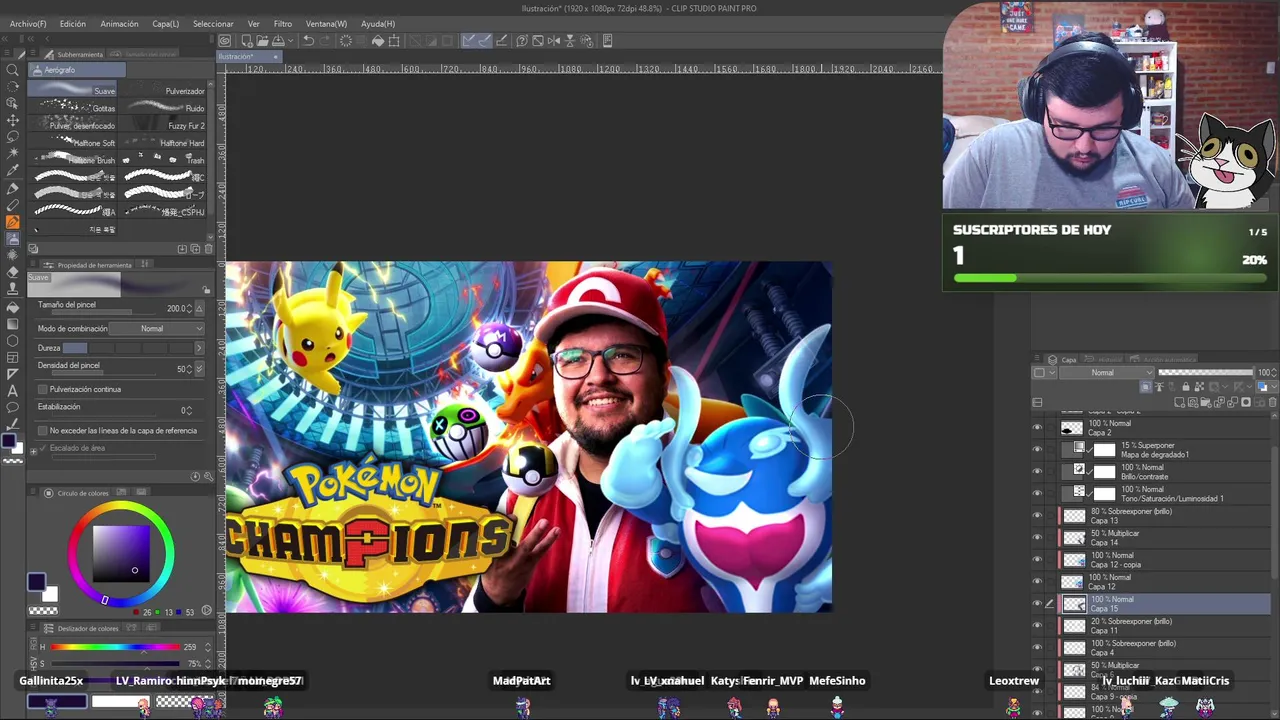
Task: Delete sub tool trash icon
Action: 208,248
